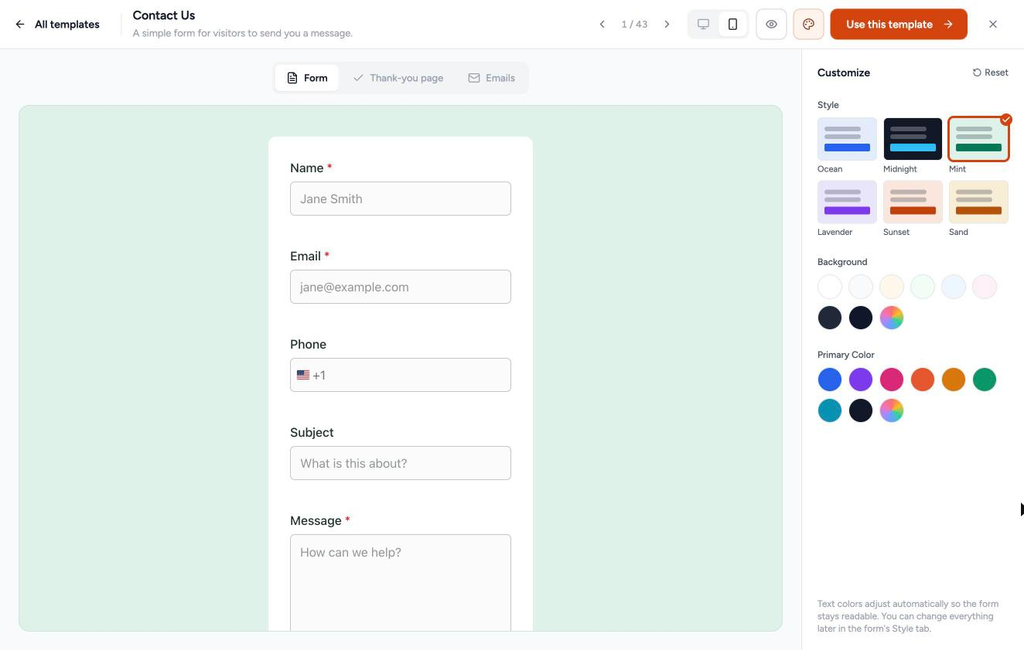The image size is (1024, 650).
Task: Click Use this template button
Action: click(899, 24)
